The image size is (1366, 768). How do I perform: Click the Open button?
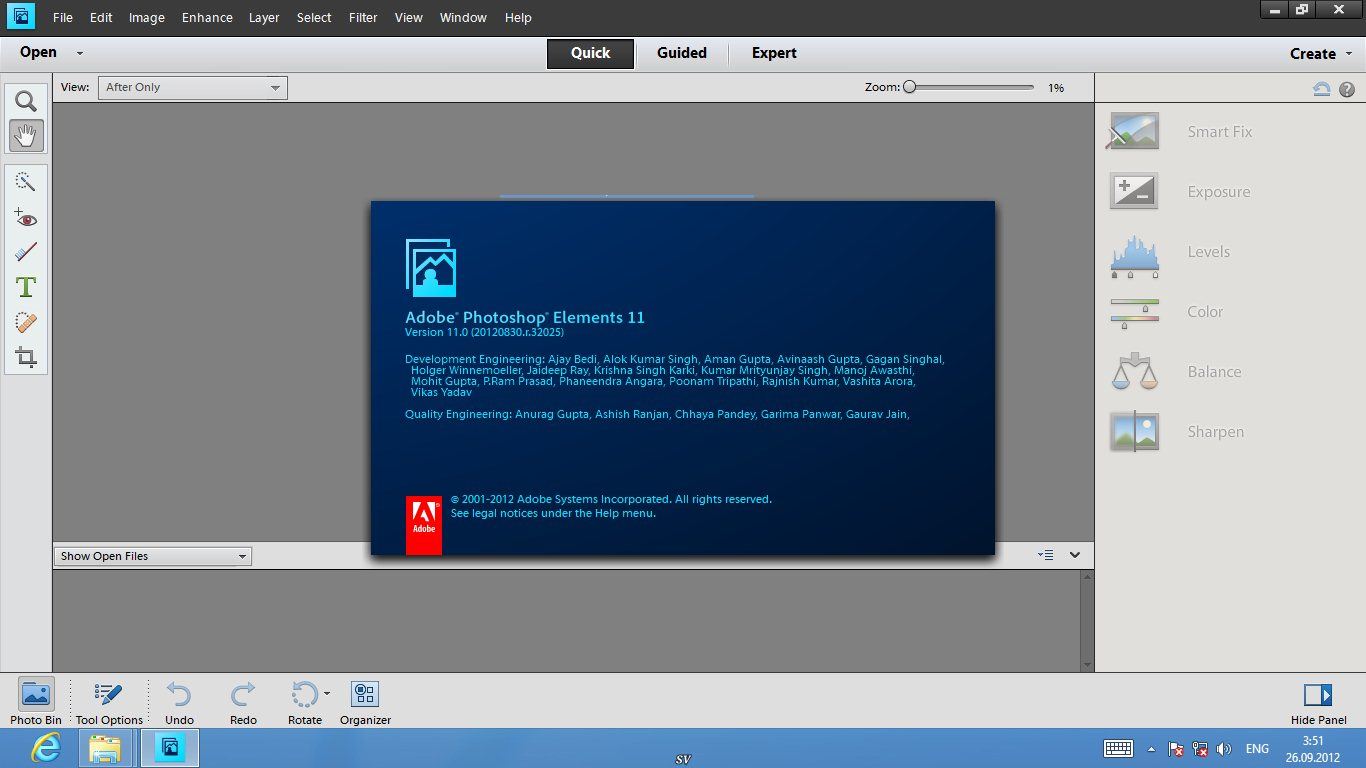click(39, 53)
